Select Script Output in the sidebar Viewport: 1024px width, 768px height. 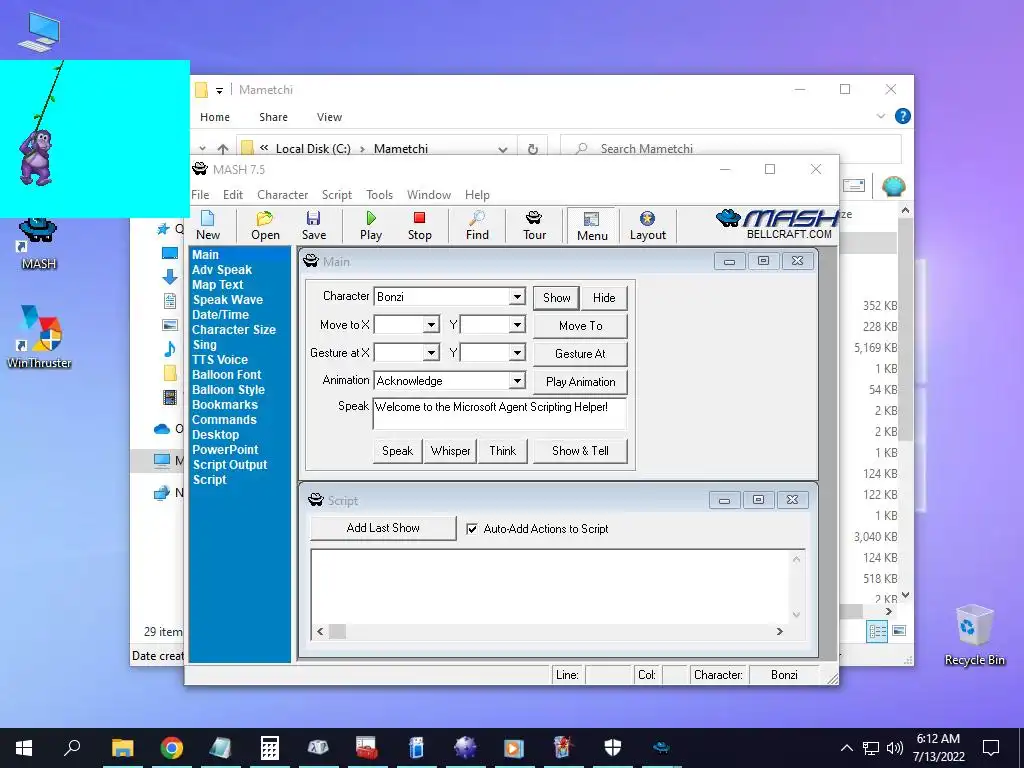(230, 465)
